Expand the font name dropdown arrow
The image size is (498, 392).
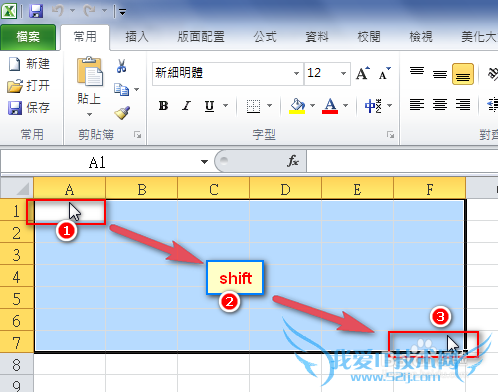[296, 73]
